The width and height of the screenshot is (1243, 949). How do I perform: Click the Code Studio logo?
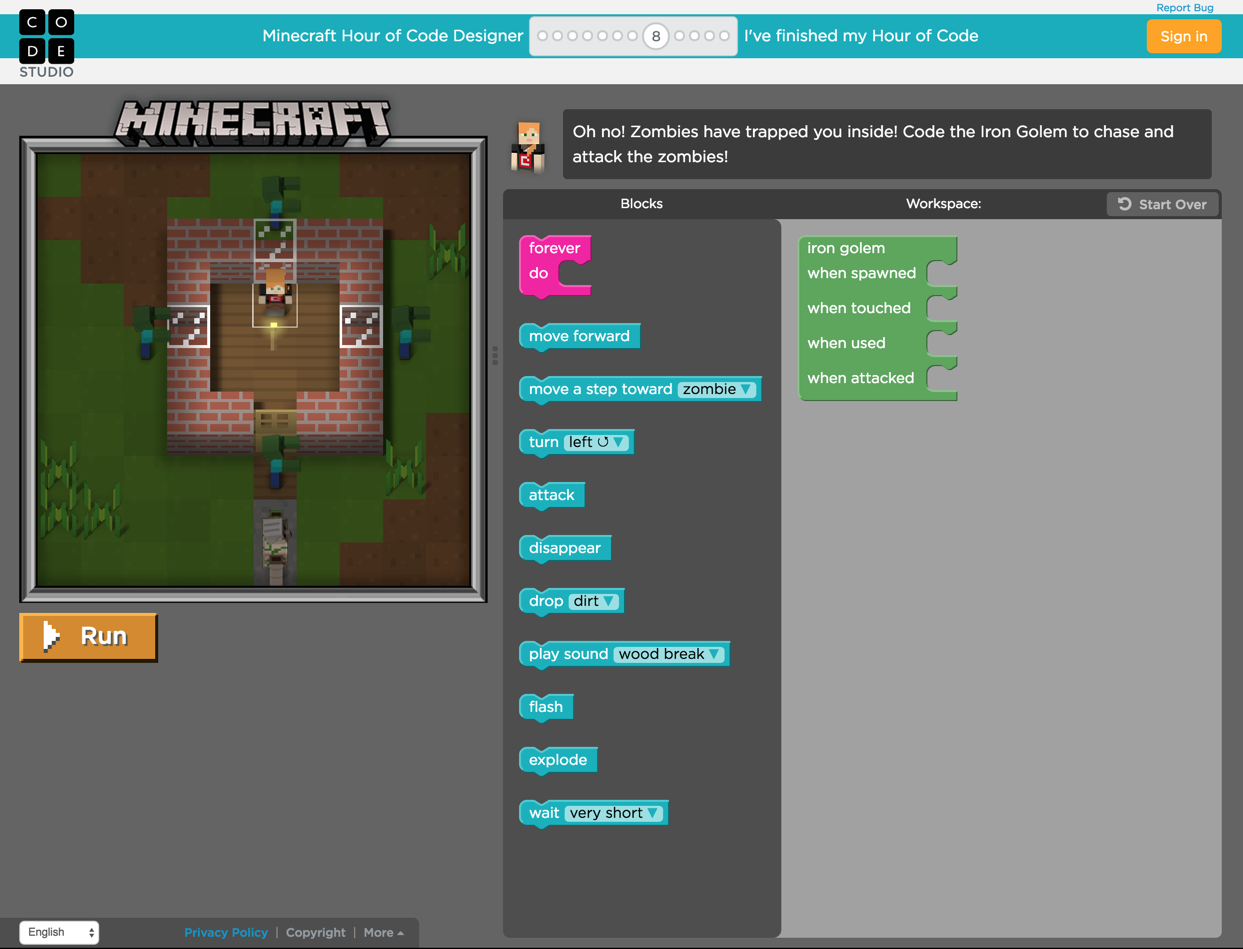(x=46, y=40)
